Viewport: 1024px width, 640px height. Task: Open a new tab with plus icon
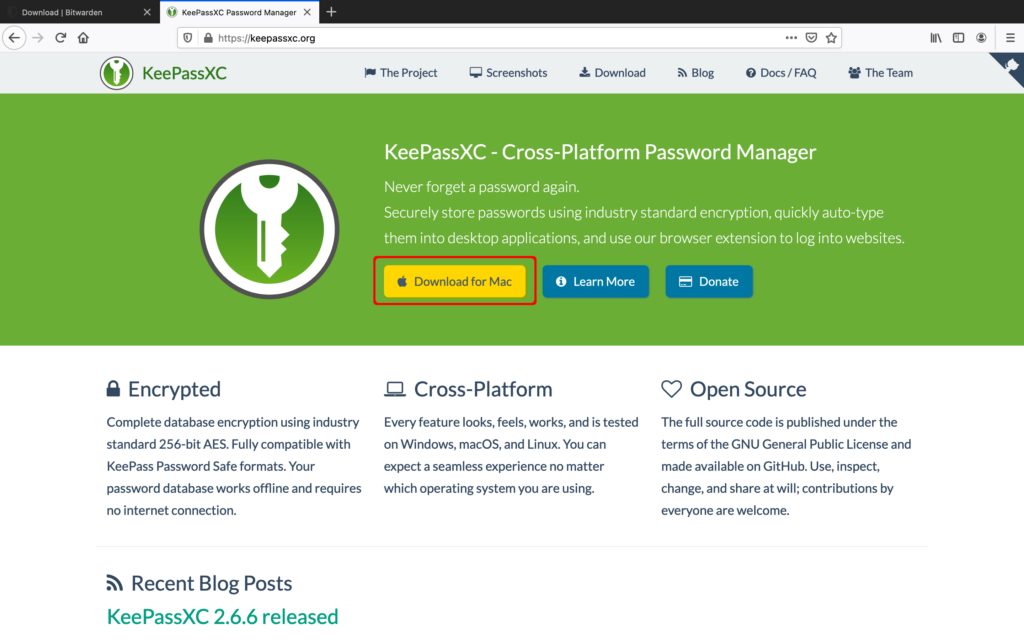click(331, 12)
